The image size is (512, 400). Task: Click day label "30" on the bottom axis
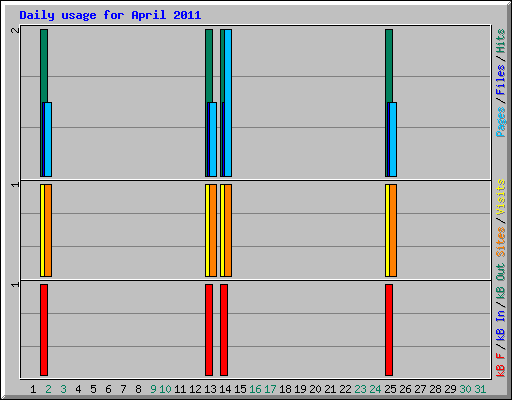point(465,389)
